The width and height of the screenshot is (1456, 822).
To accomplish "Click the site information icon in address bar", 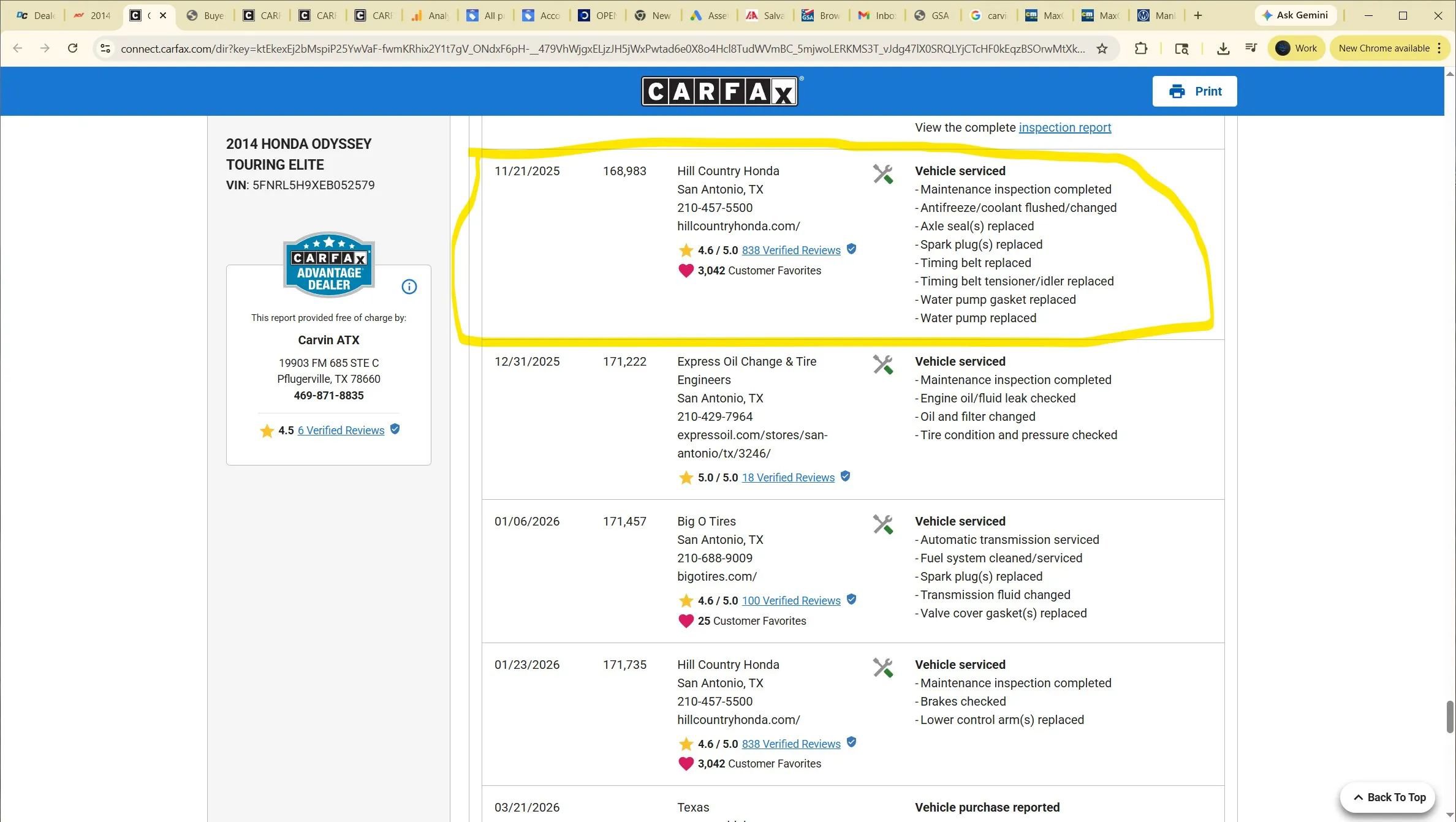I will 105,48.
